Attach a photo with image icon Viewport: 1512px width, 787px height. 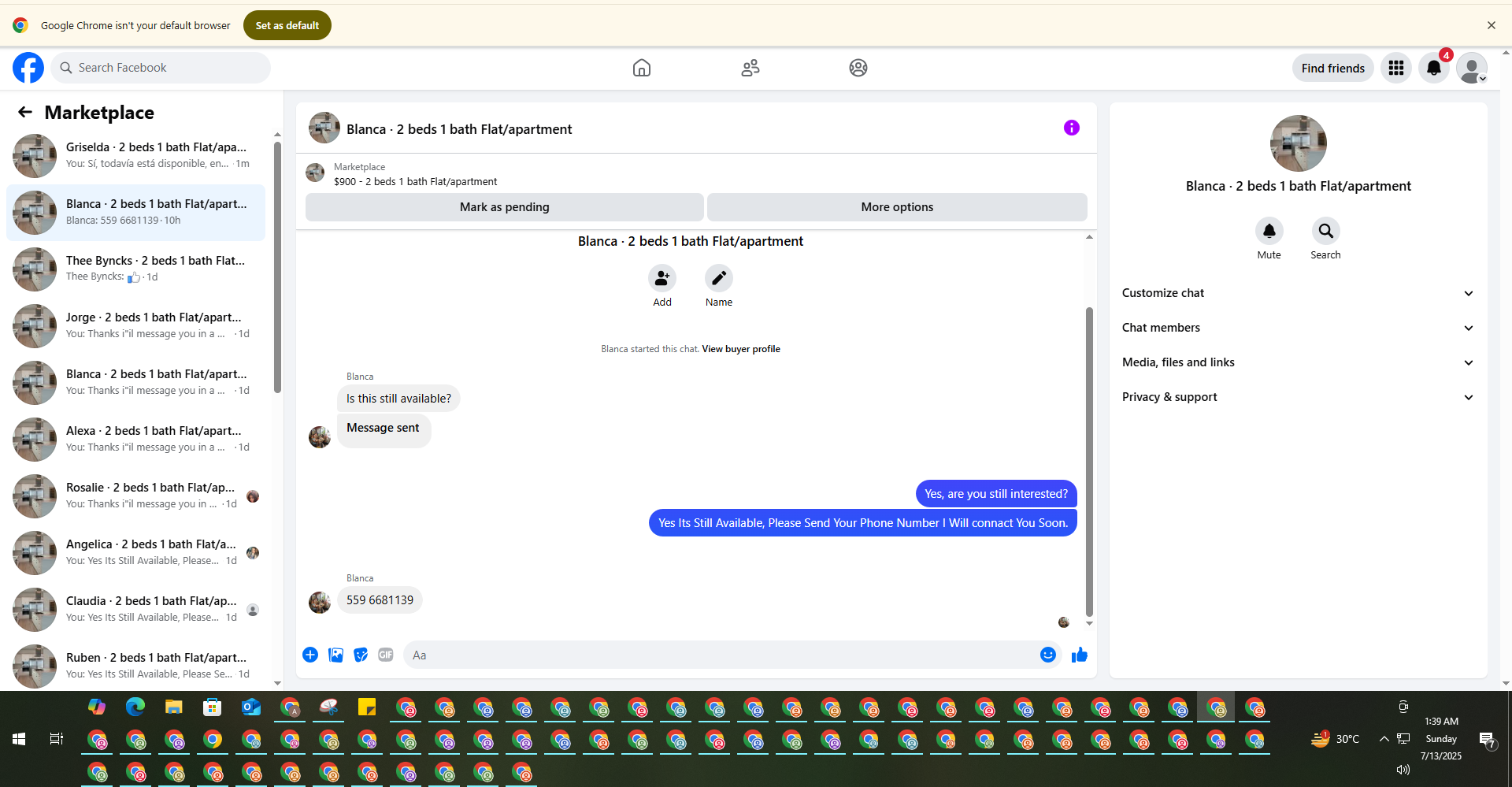pyautogui.click(x=335, y=655)
